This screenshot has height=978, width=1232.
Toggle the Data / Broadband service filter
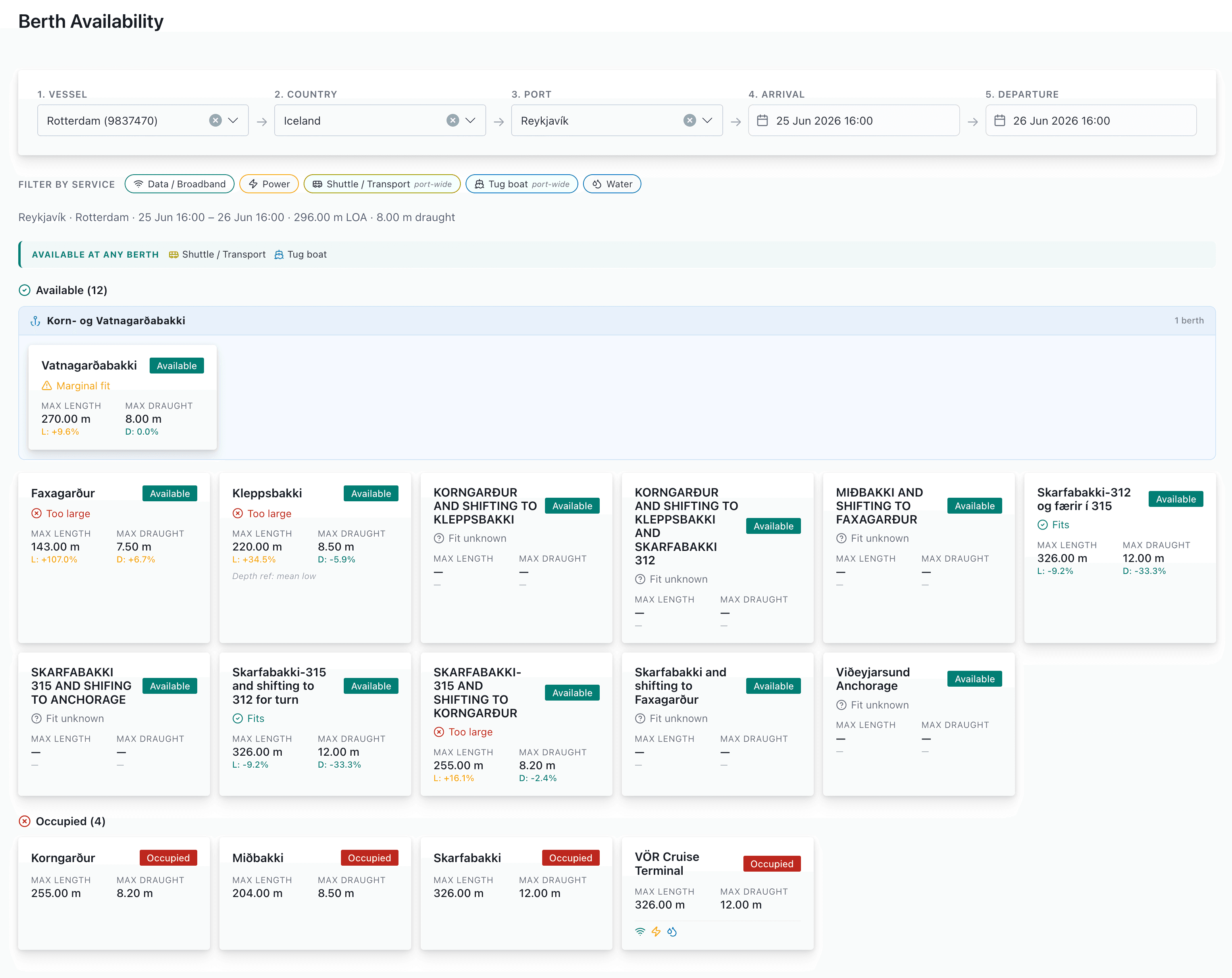pos(179,184)
